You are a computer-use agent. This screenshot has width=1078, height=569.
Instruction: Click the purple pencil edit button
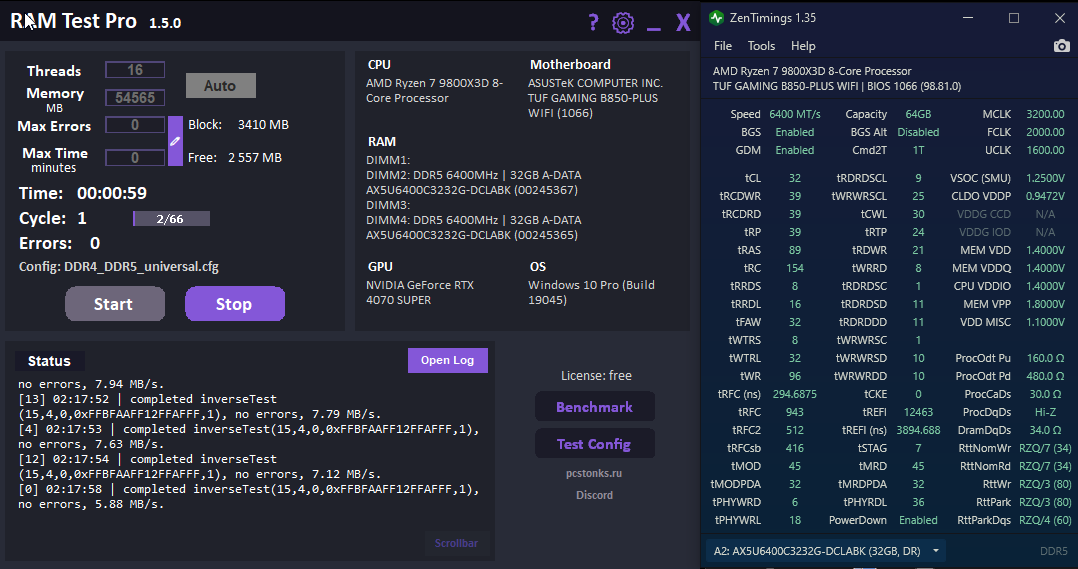(x=175, y=141)
